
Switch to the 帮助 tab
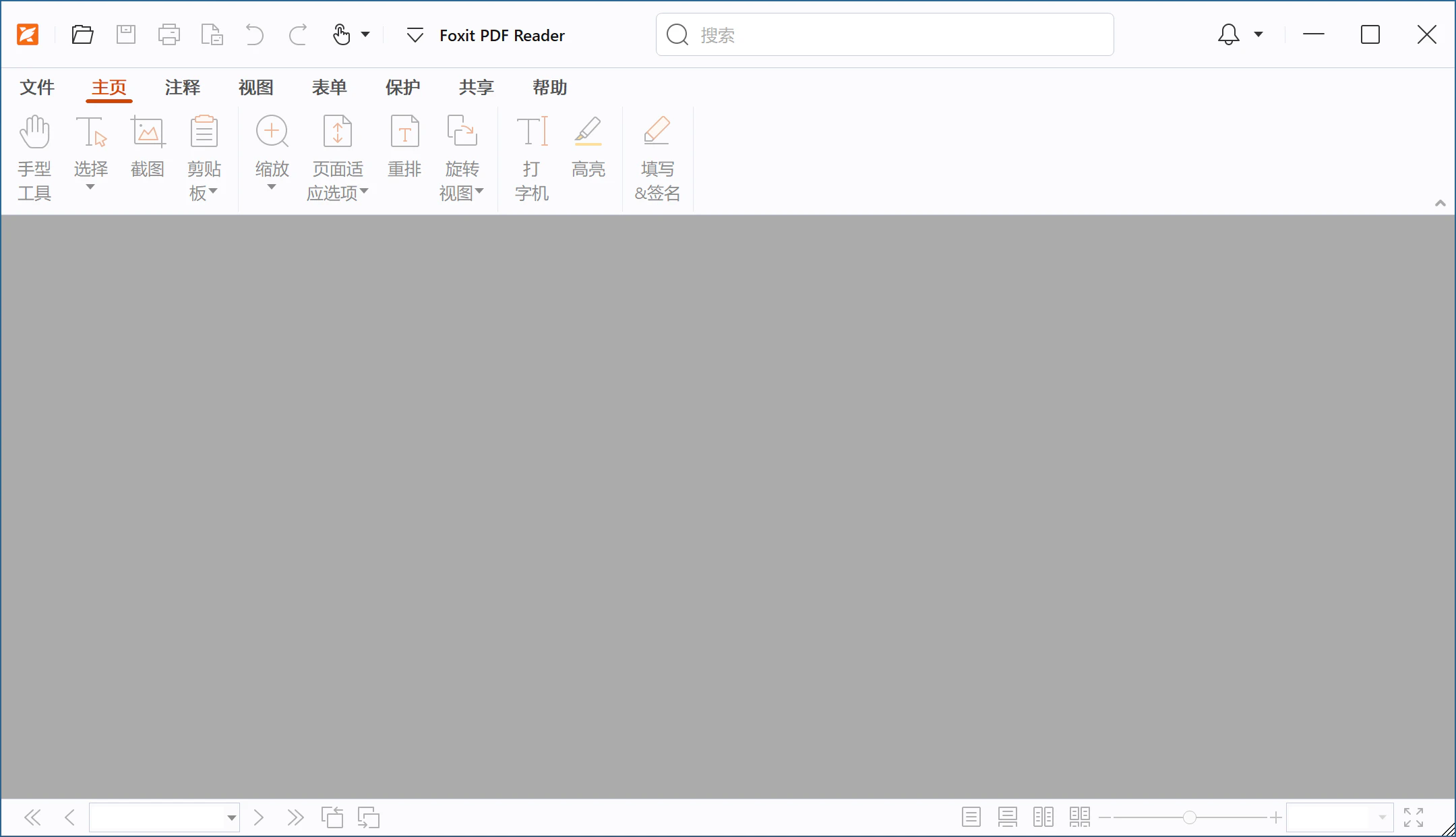click(550, 87)
